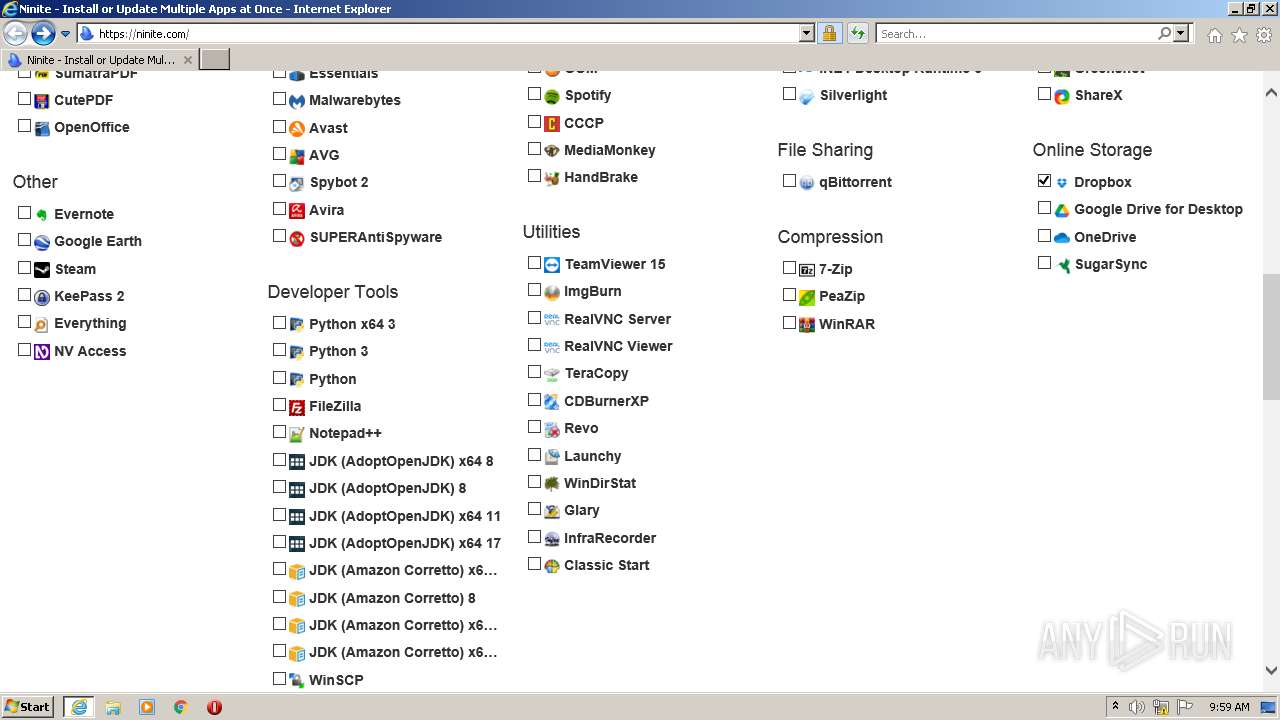Image resolution: width=1280 pixels, height=720 pixels.
Task: Check the MediaMonkey checkbox
Action: tap(534, 149)
